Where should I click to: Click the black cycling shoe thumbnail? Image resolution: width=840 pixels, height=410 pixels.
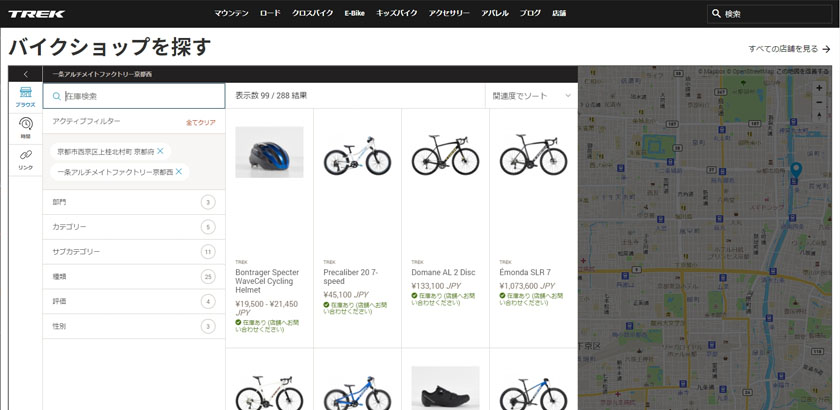point(445,389)
